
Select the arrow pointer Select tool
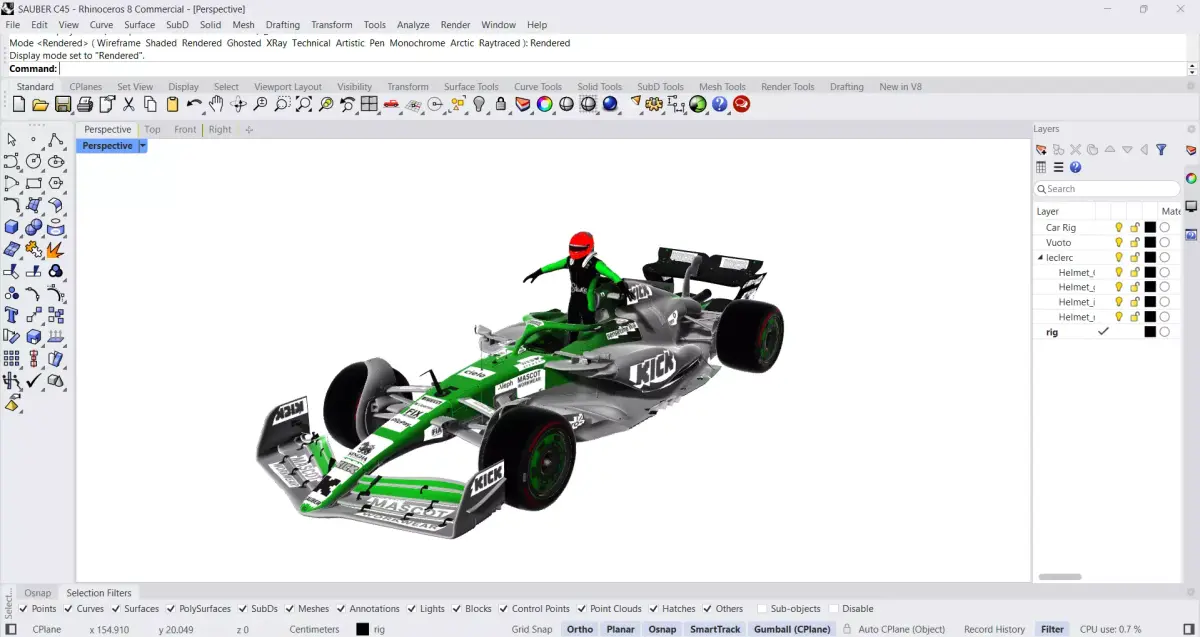[12, 140]
